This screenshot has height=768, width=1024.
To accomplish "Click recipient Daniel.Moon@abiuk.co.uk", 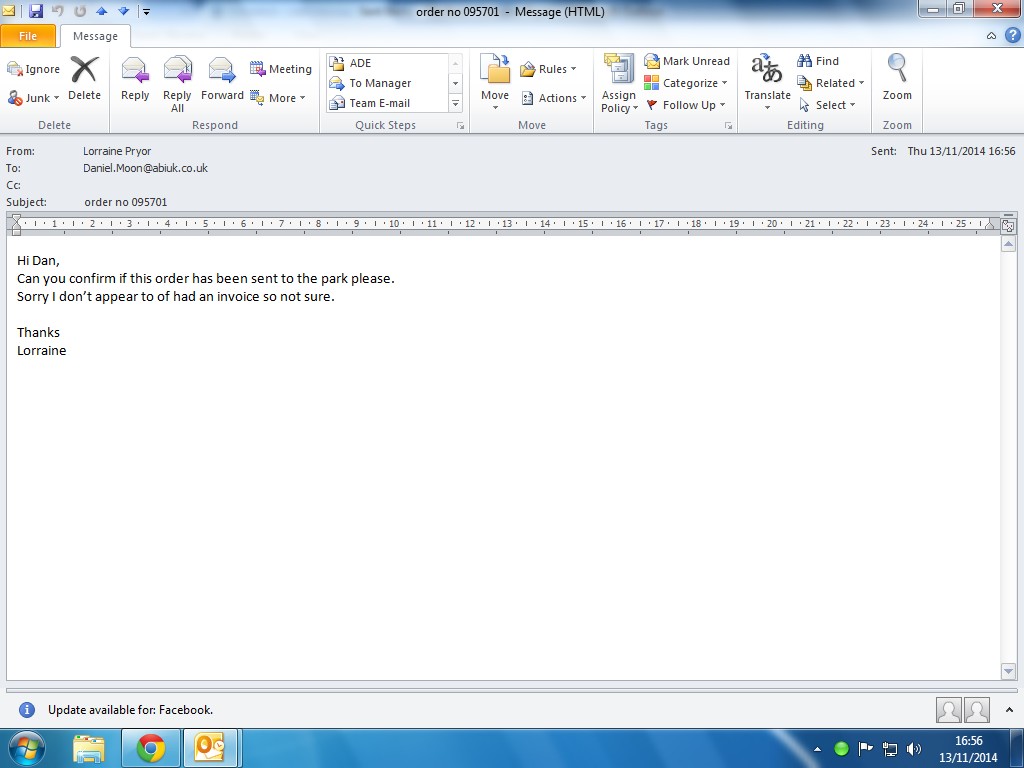I will [145, 168].
